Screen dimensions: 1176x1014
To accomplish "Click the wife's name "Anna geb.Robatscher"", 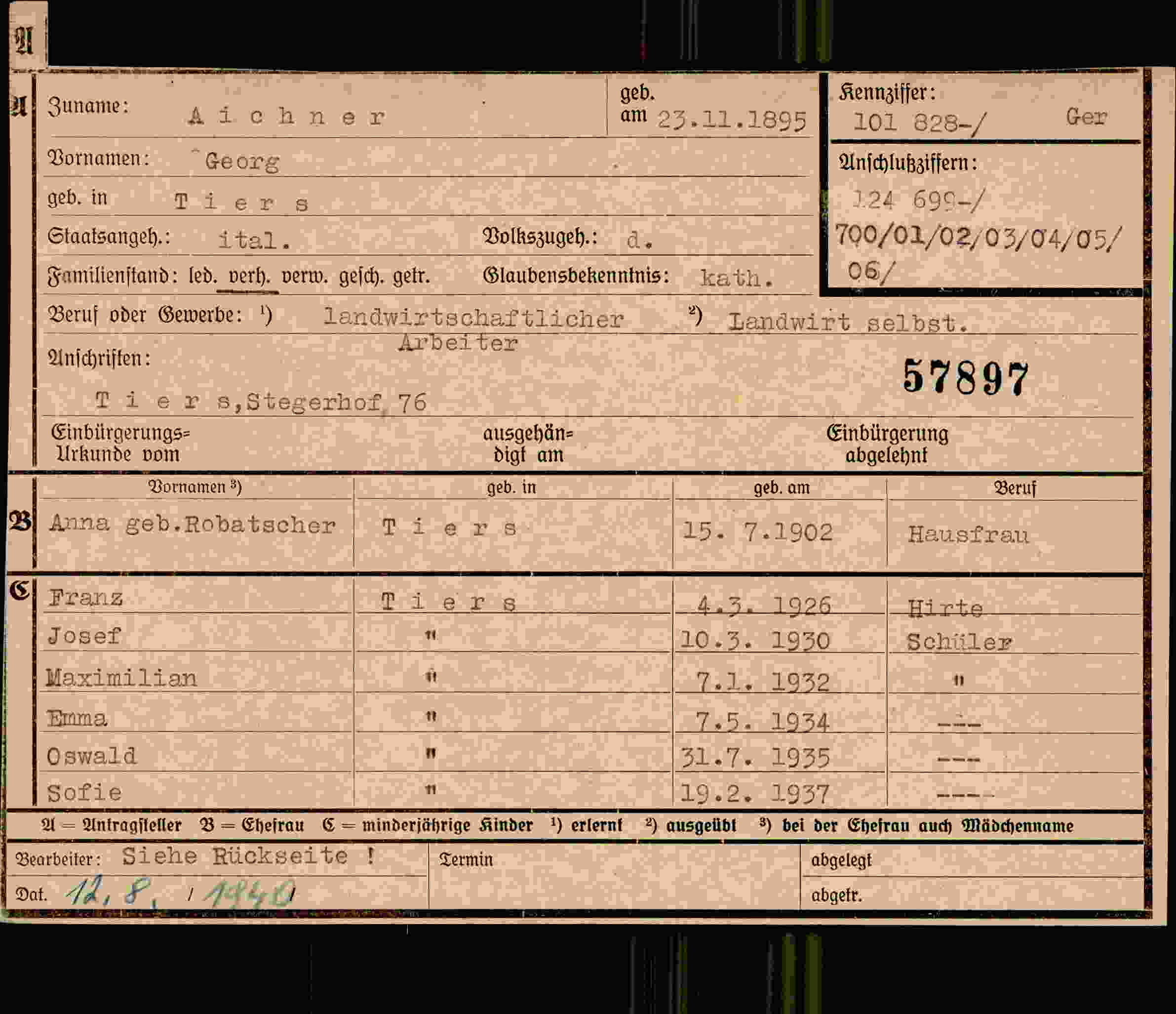I will (193, 525).
